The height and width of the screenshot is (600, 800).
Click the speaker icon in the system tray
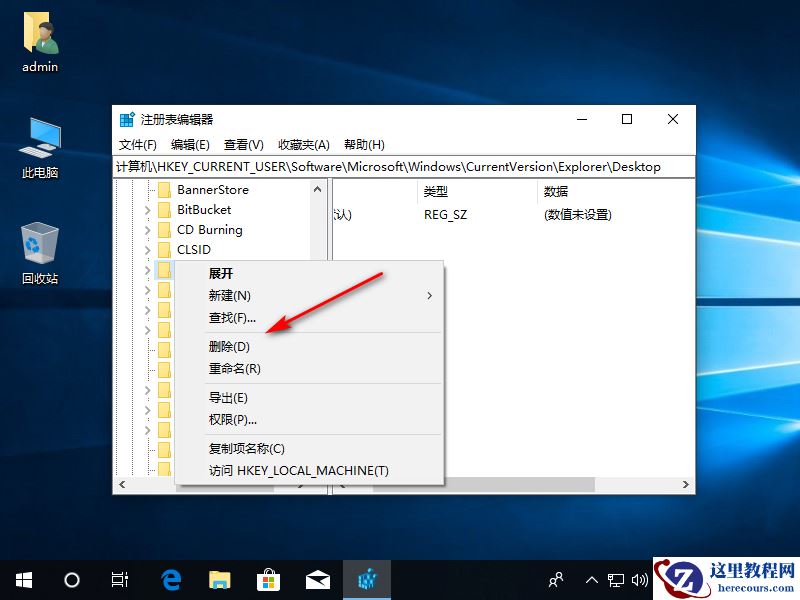(x=641, y=579)
